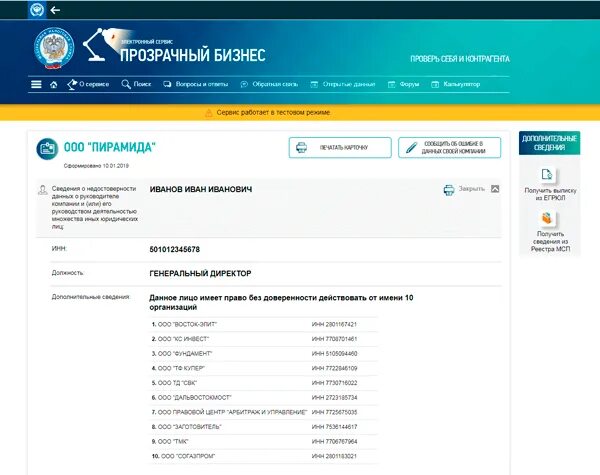Viewport: 600px width, 475px height.
Task: Click 'Сформировано 10.01.2019' date text
Action: coord(96,166)
